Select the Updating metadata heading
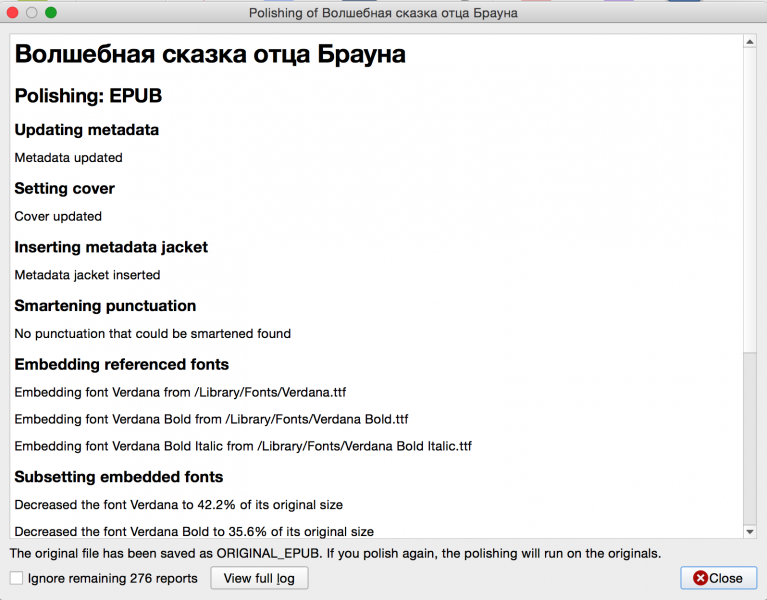Viewport: 767px width, 600px height. (x=86, y=130)
